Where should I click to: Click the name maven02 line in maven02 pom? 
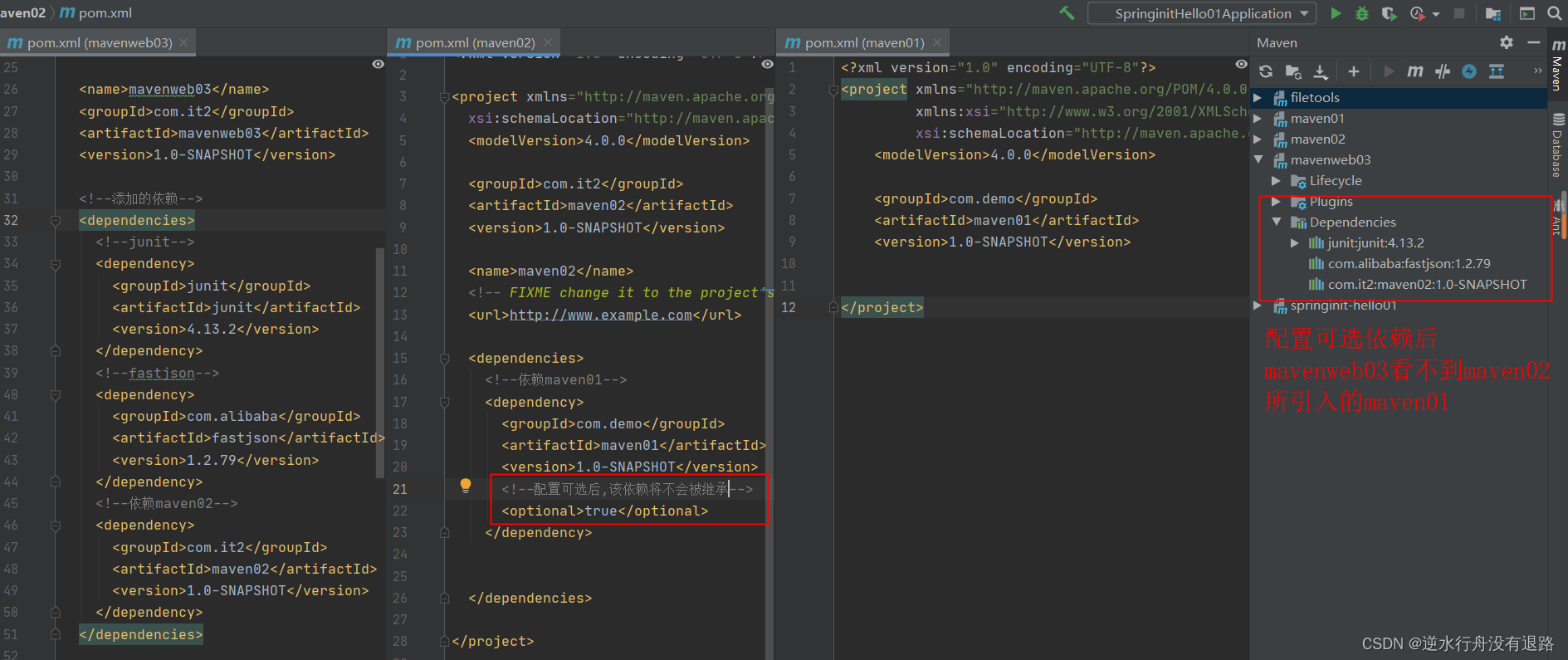(x=550, y=271)
